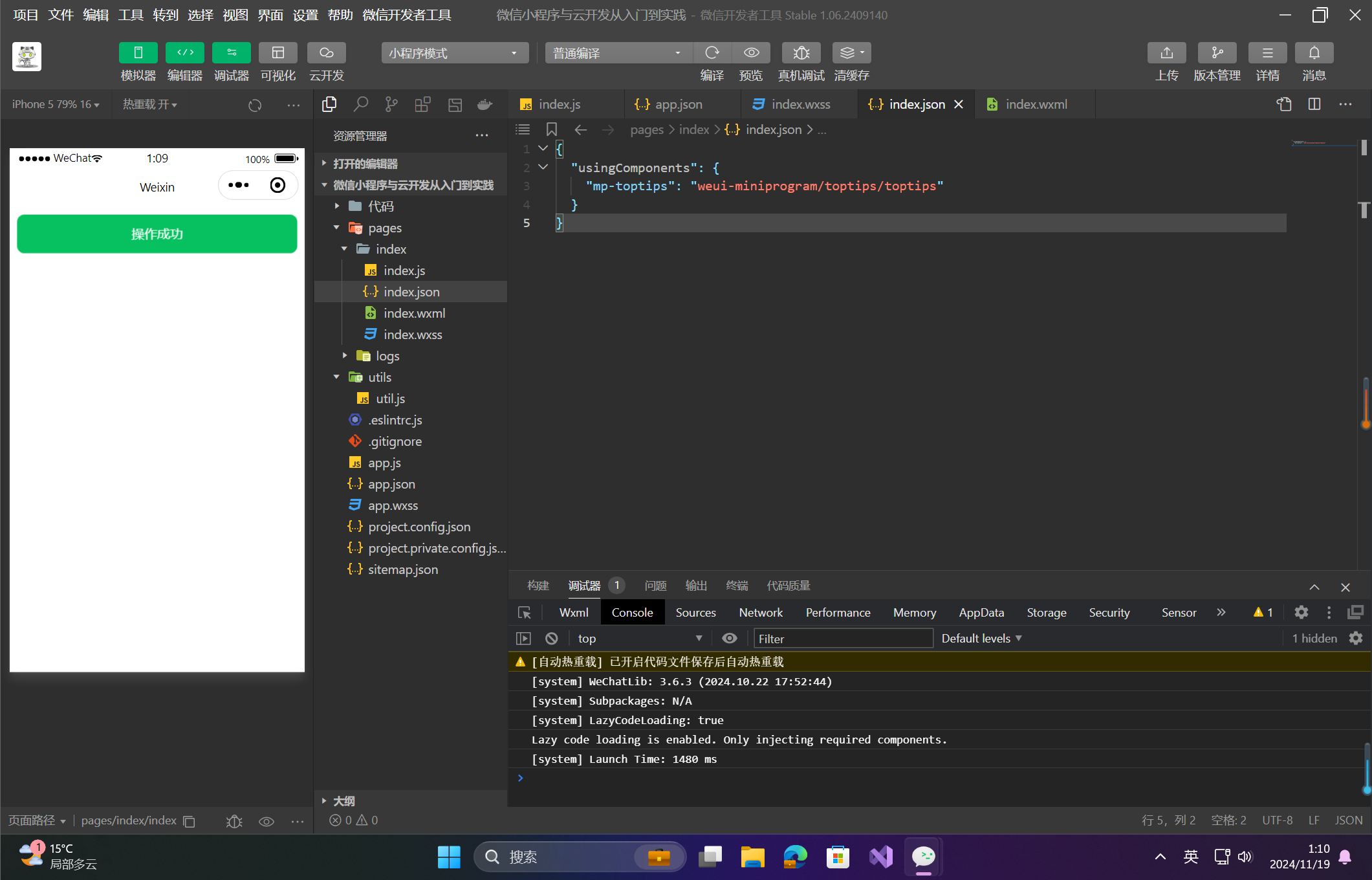
Task: Toggle the debugger panel button
Action: pyautogui.click(x=231, y=53)
